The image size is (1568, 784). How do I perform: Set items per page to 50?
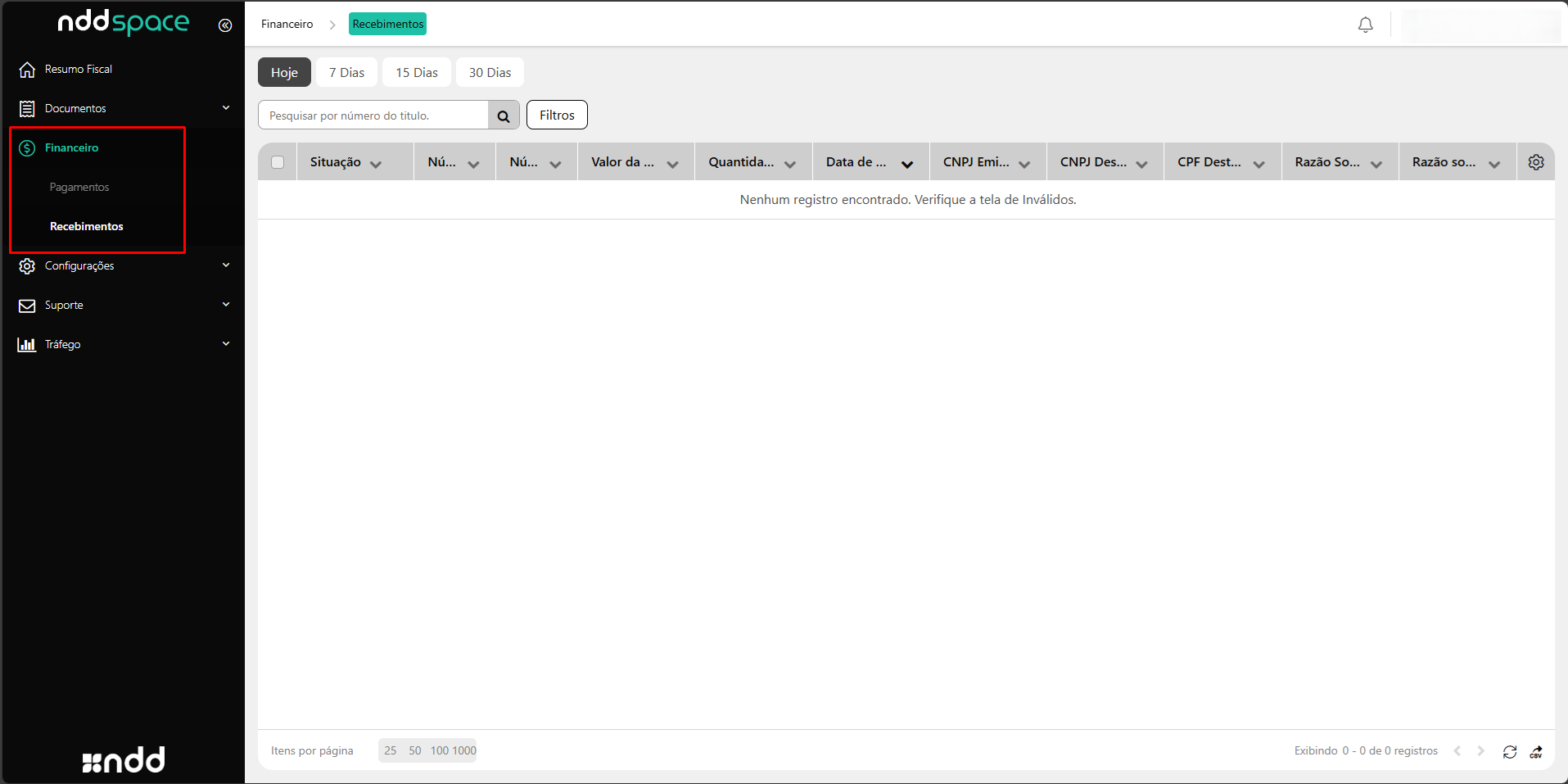tap(415, 750)
